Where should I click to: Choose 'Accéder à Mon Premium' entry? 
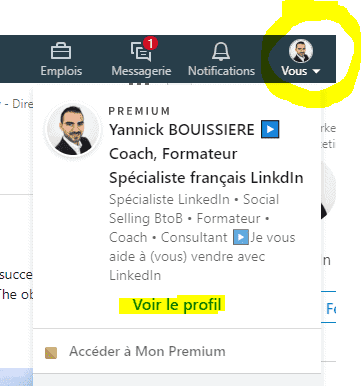(x=147, y=351)
